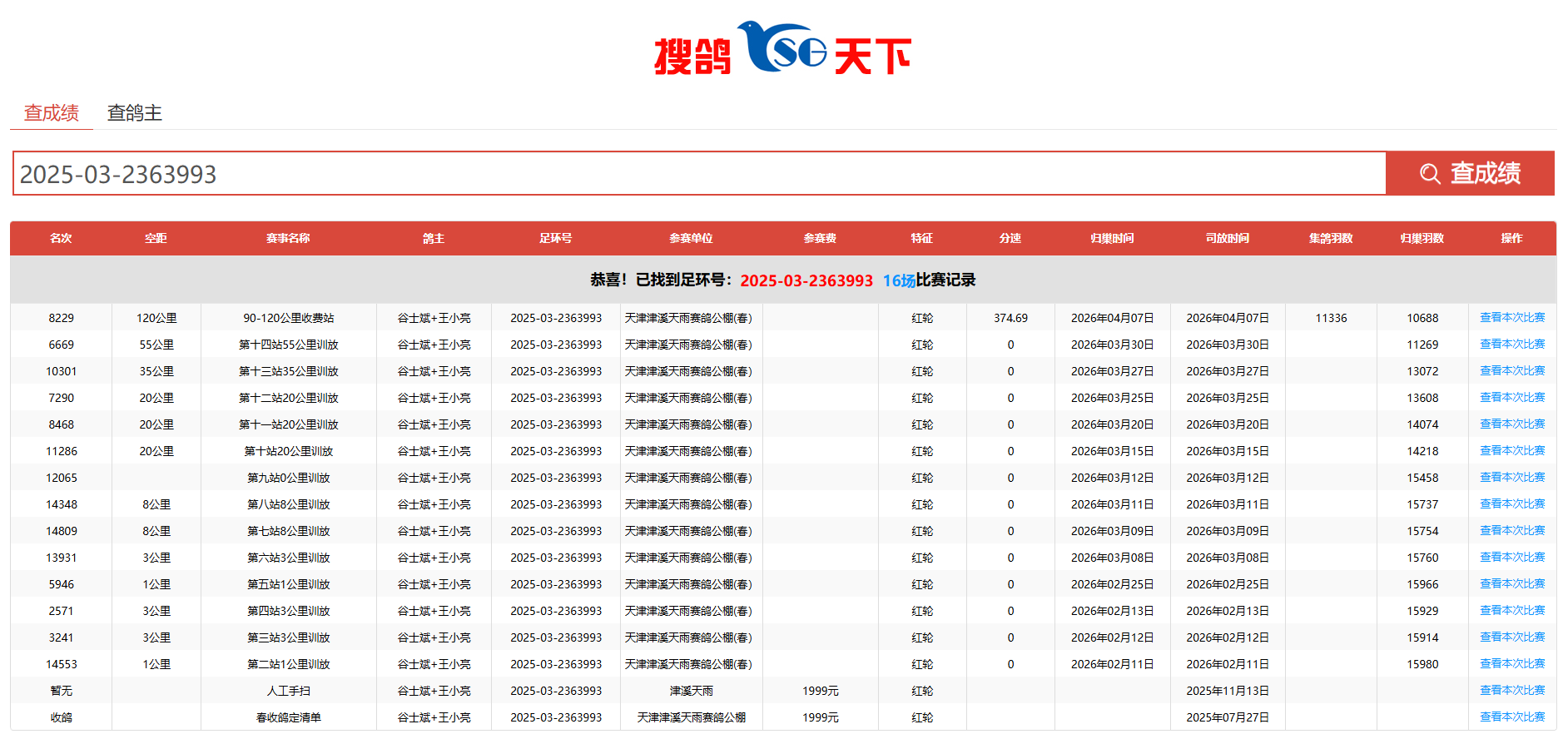Click the red 查成绩 search button
Viewport: 1568px width, 739px height.
pyautogui.click(x=1470, y=173)
